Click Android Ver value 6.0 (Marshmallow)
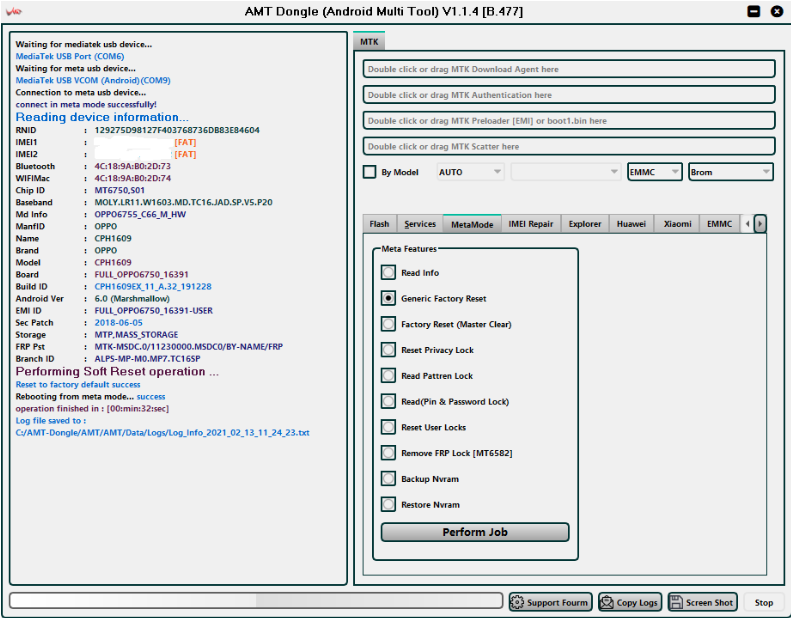 pos(132,299)
